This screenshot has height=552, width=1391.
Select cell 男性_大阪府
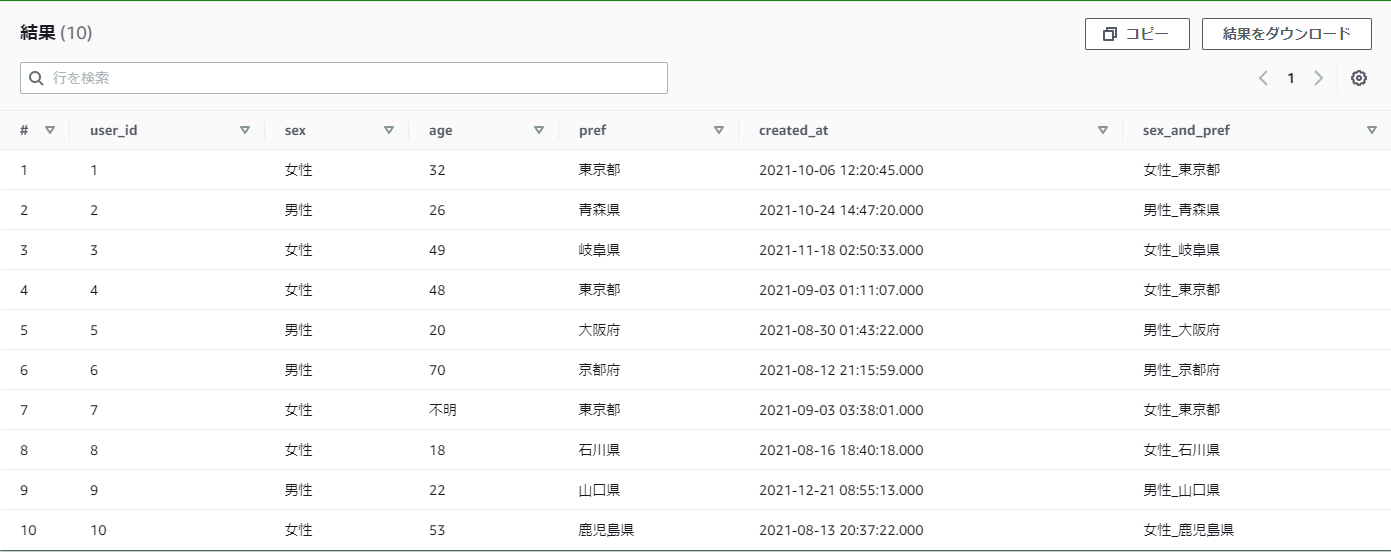(x=1181, y=330)
